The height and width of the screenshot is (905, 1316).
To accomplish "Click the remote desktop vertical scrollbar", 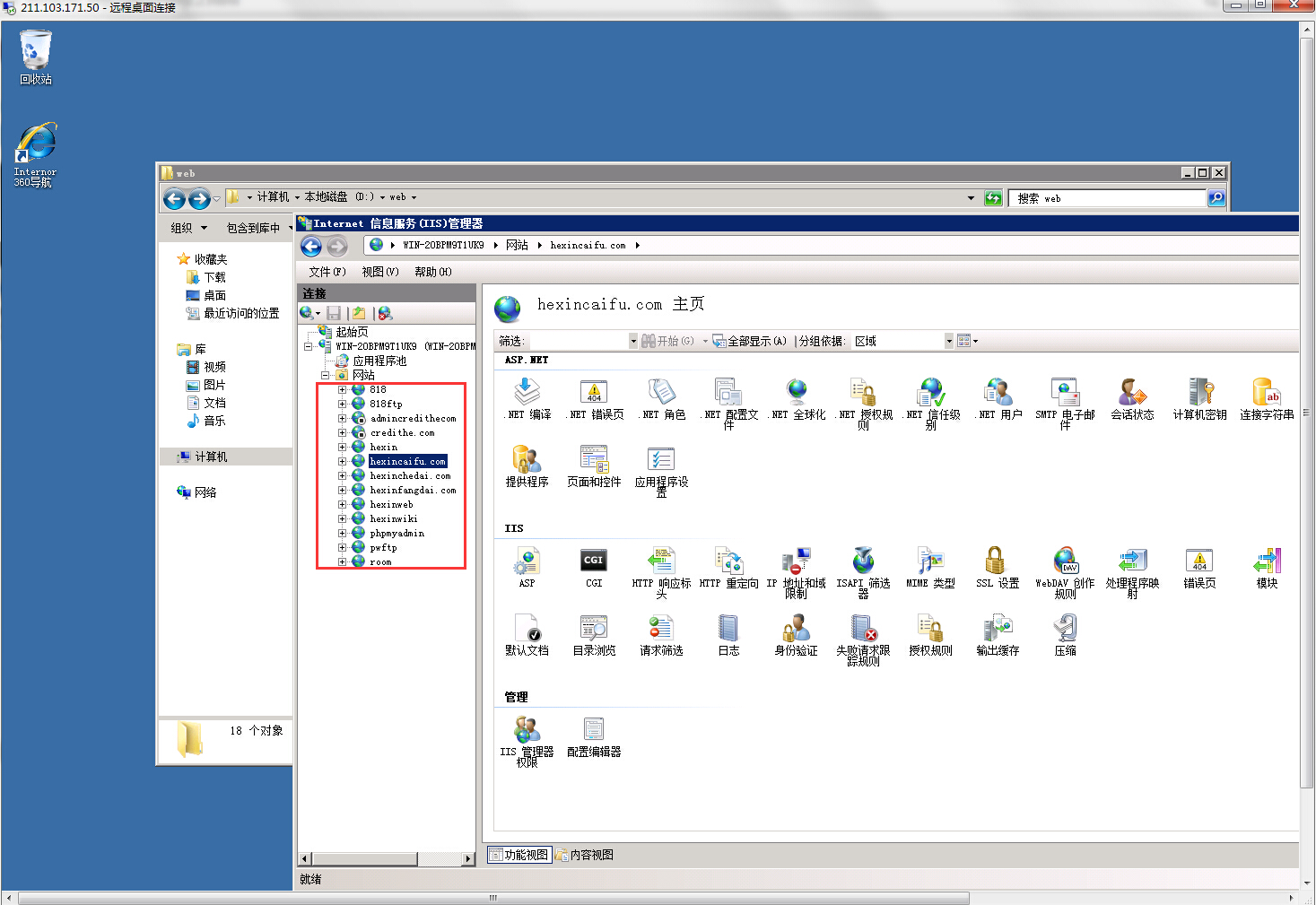I will [1306, 413].
